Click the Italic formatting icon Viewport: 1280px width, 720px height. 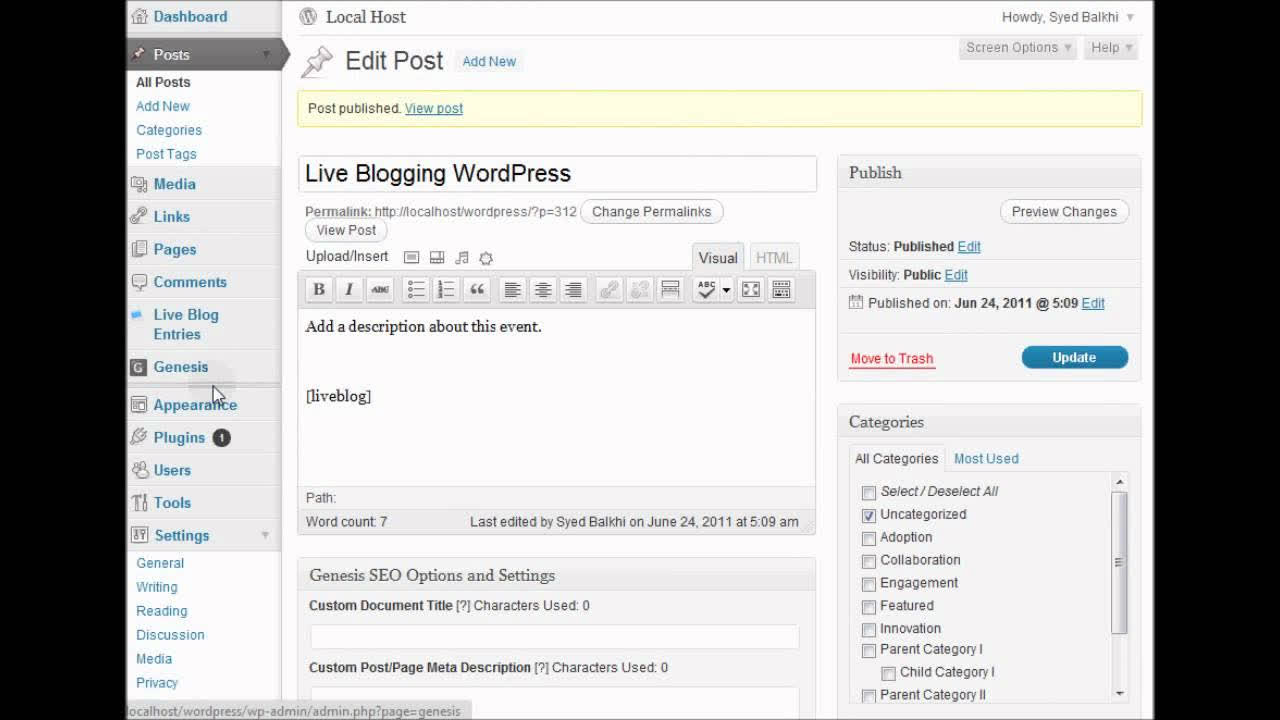coord(349,290)
